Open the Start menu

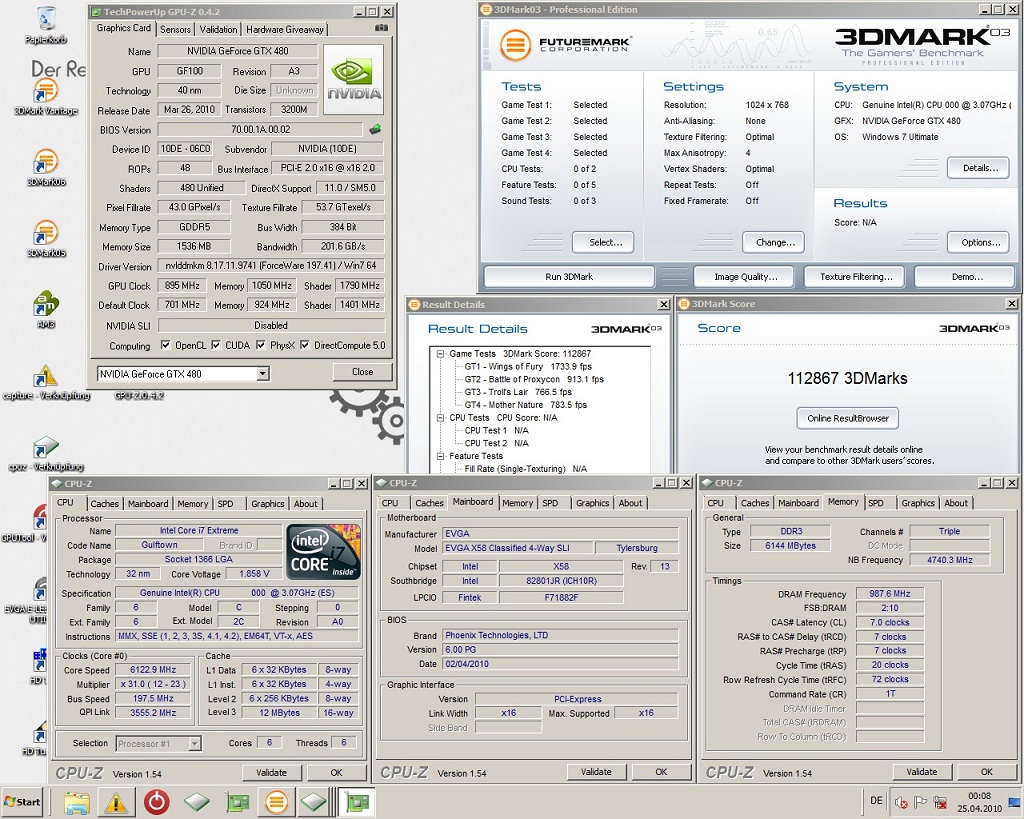[22, 802]
